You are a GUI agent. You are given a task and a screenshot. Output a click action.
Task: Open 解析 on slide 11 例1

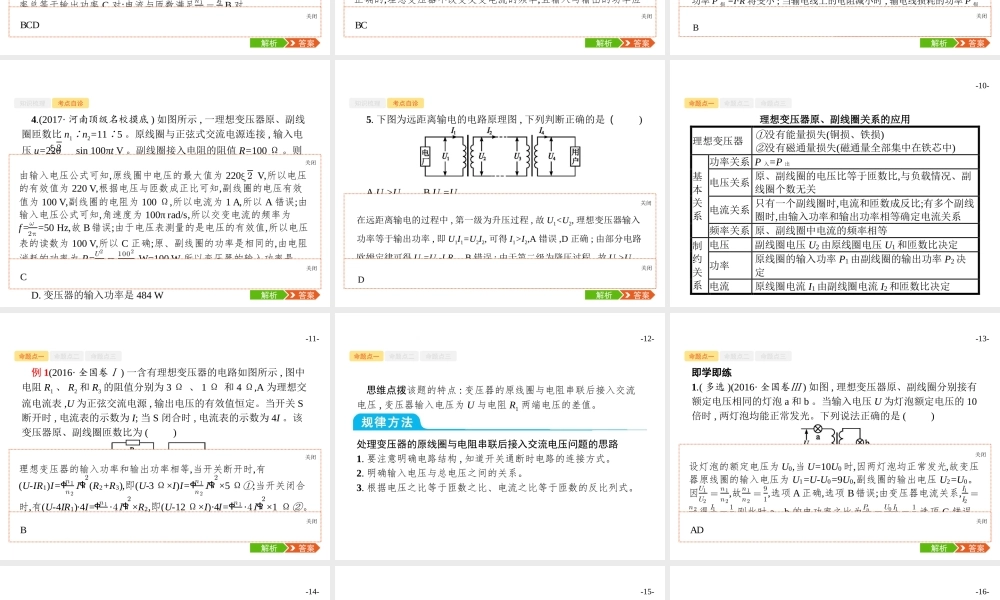coord(267,548)
